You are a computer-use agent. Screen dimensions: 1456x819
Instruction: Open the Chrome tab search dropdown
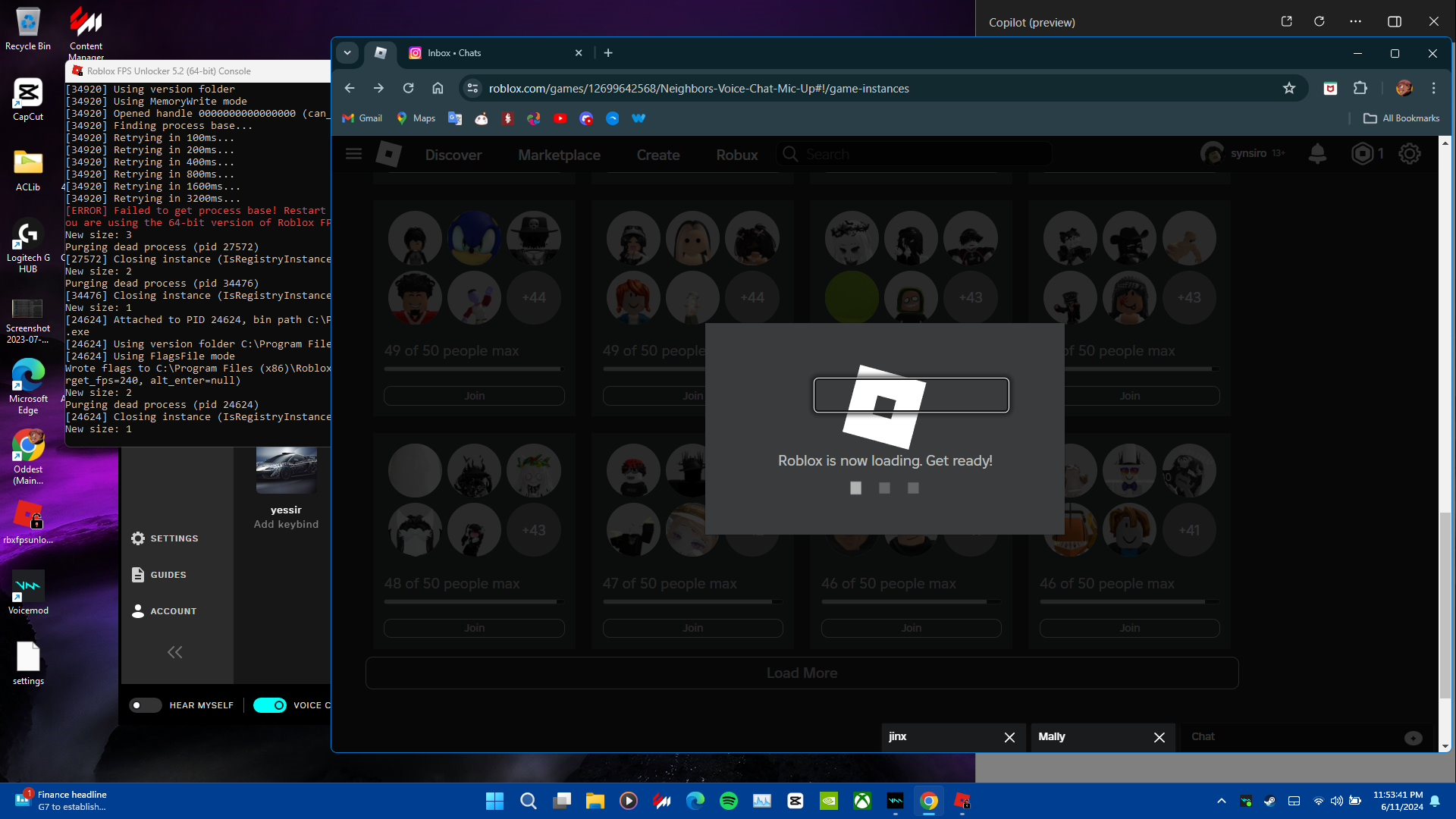pos(347,53)
